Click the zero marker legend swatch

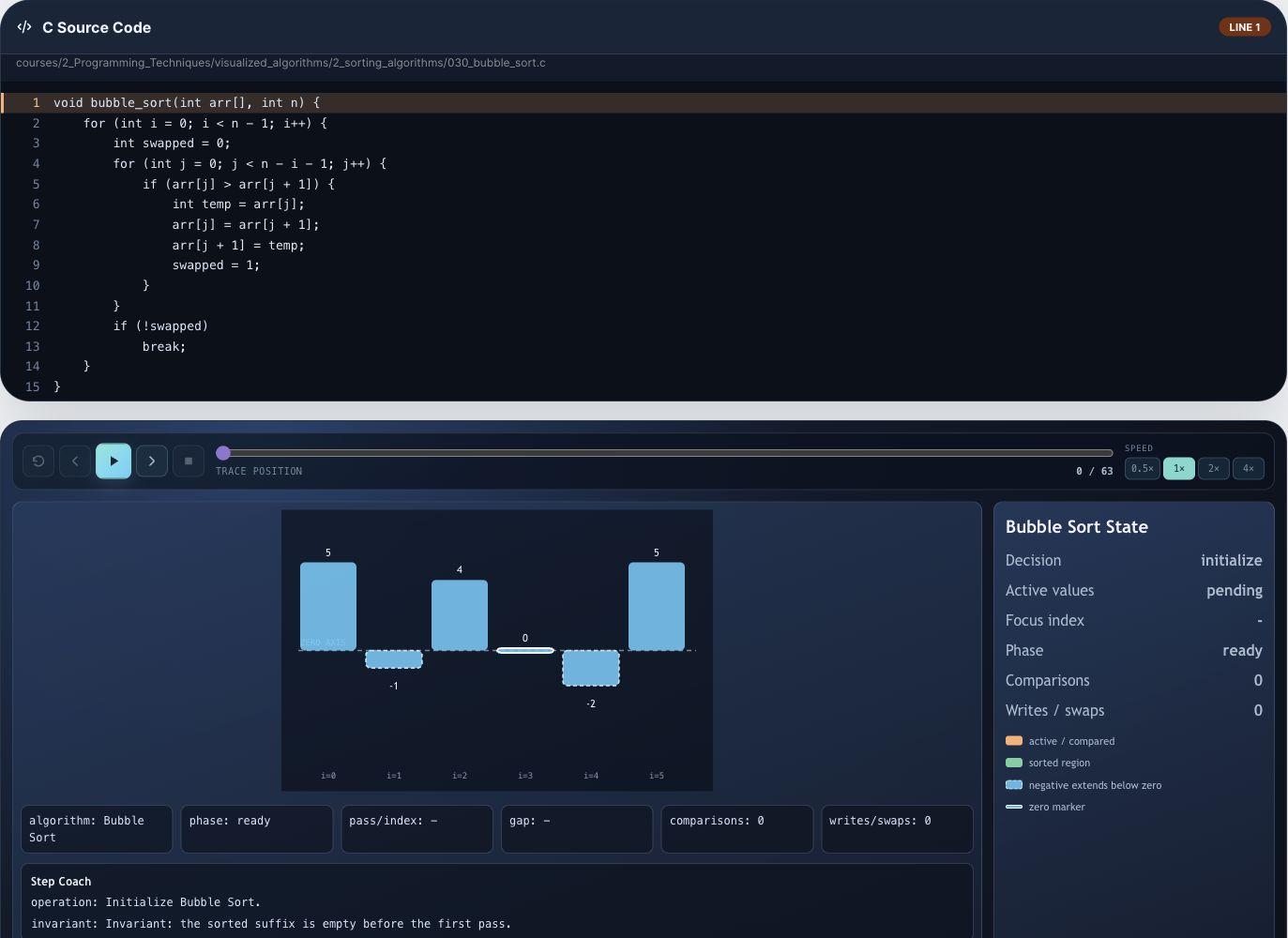[1014, 807]
